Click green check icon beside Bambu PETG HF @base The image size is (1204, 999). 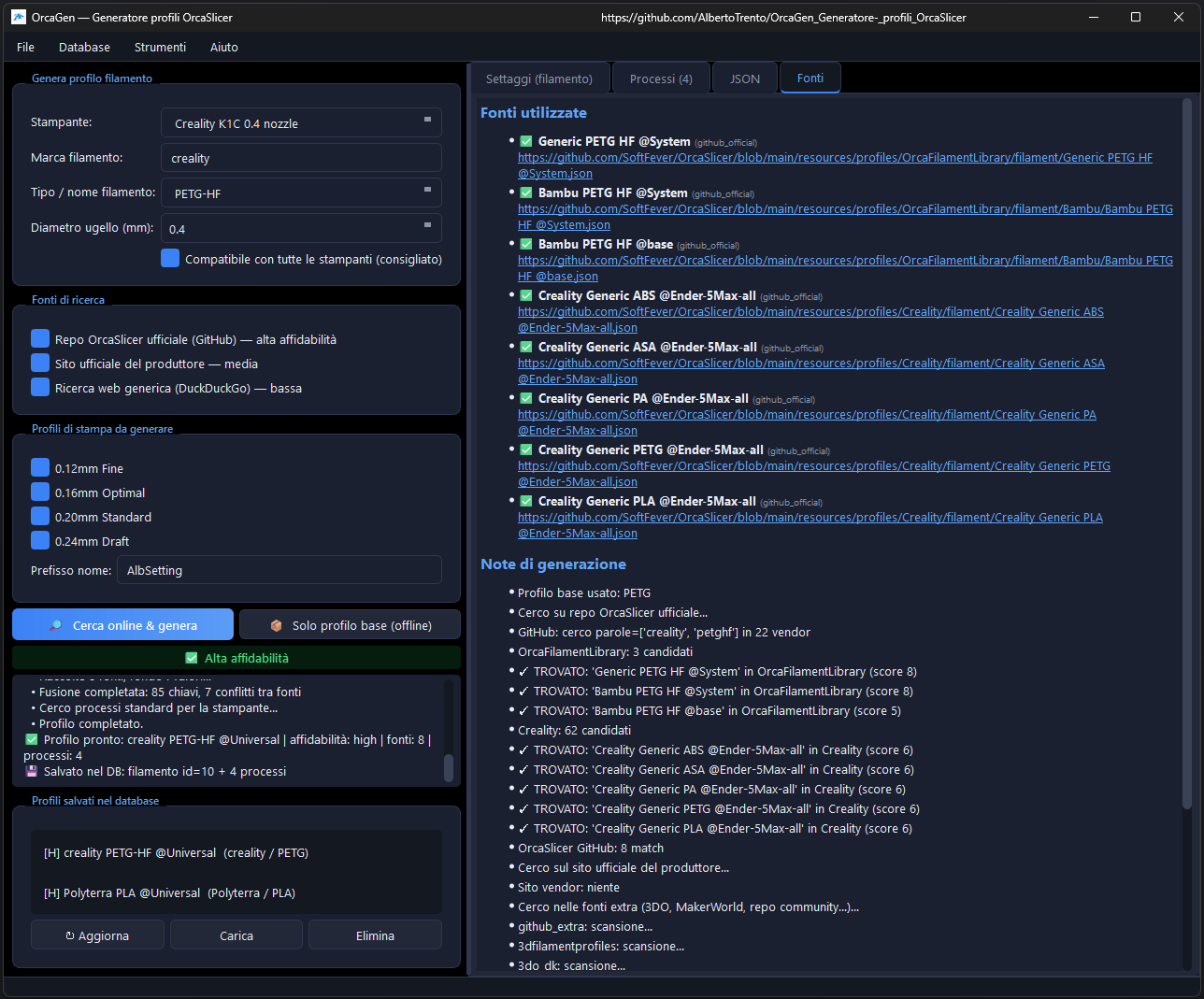[526, 244]
